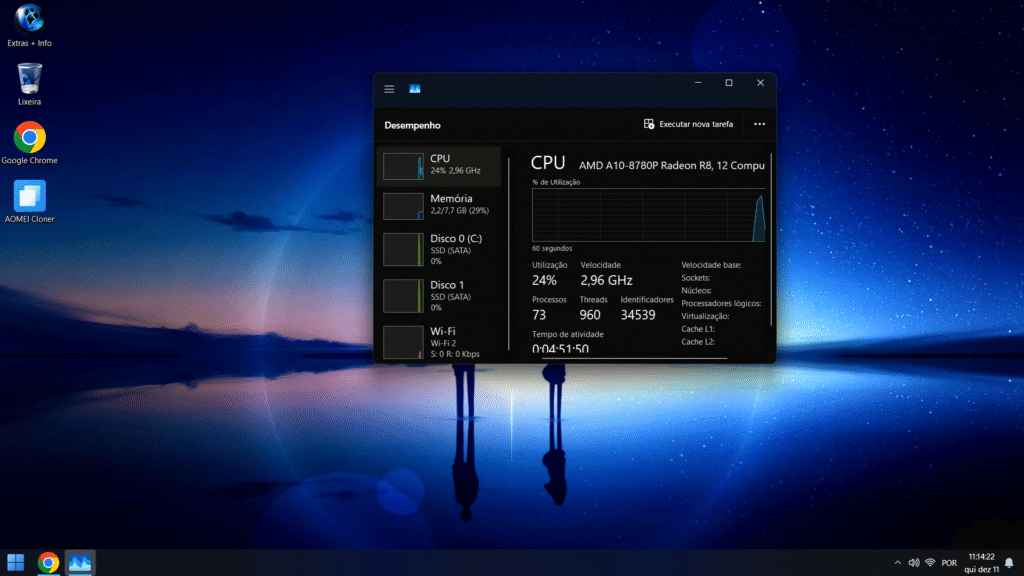Click the vertical scrollbar in CPU details
The height and width of the screenshot is (576, 1024).
click(771, 240)
